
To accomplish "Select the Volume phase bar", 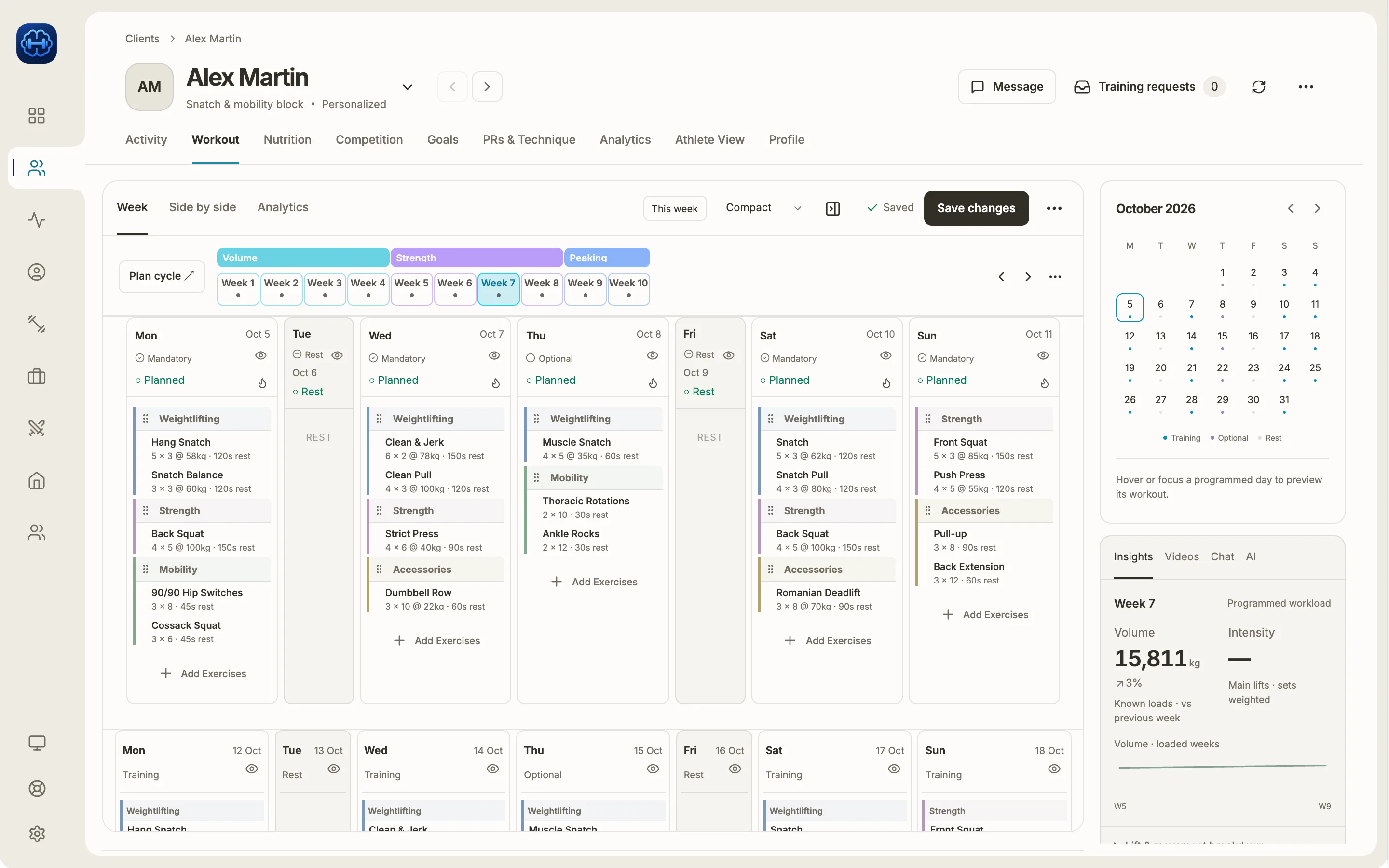I will tap(303, 258).
